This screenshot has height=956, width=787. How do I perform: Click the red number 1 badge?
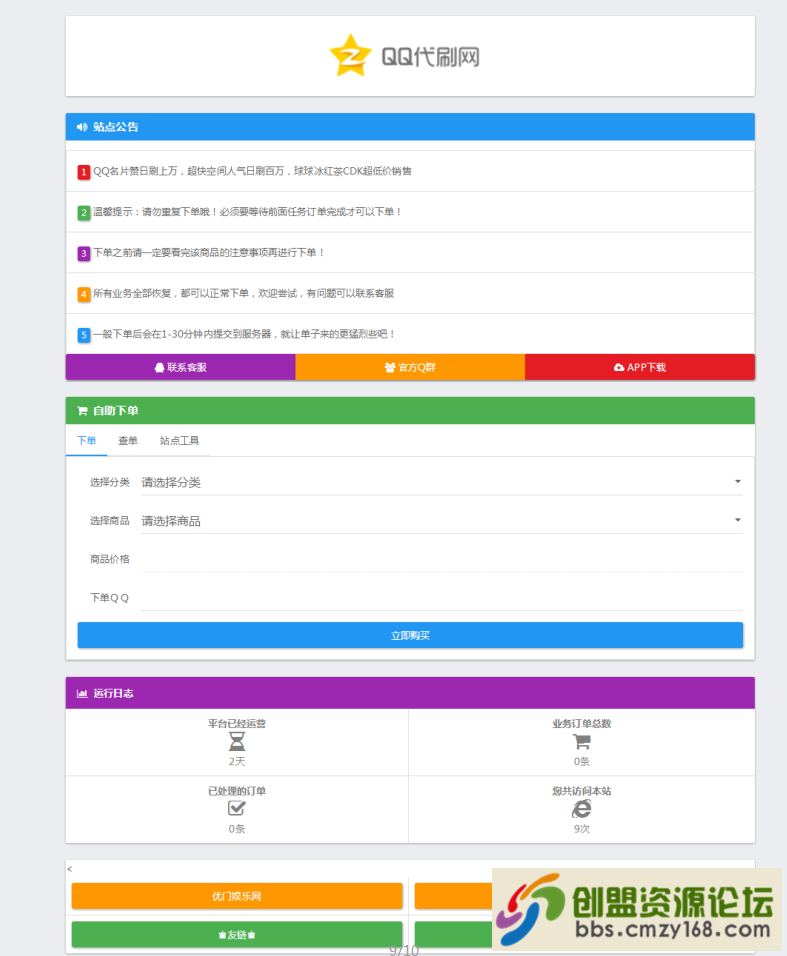coord(84,172)
